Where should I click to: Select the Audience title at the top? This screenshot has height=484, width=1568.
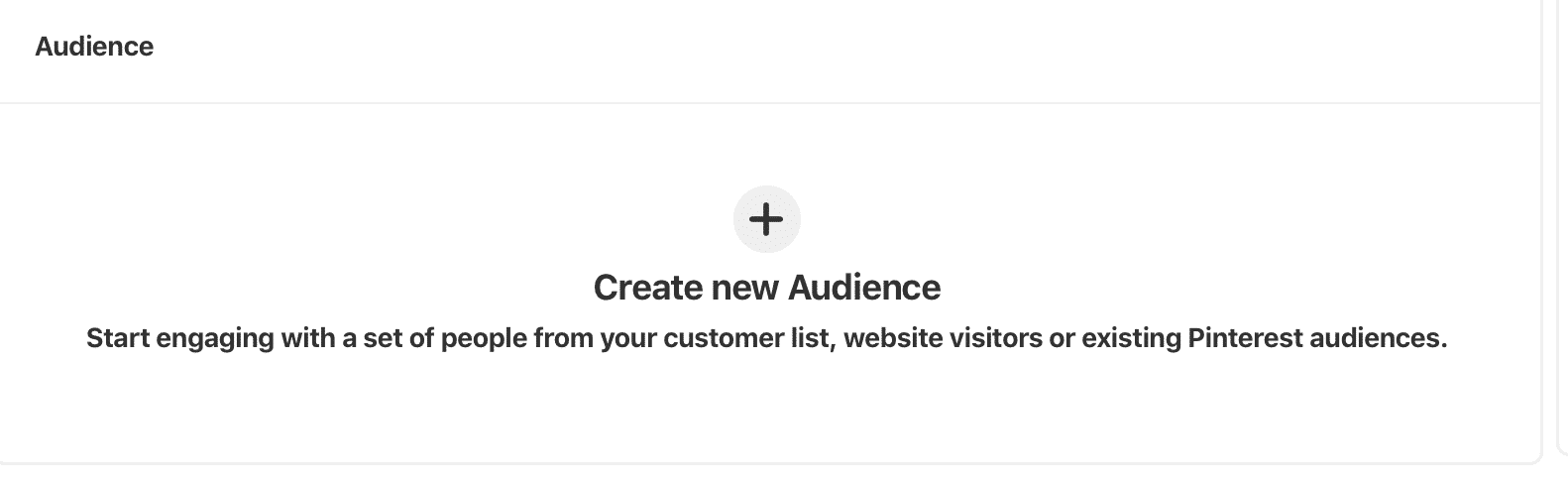[x=94, y=47]
